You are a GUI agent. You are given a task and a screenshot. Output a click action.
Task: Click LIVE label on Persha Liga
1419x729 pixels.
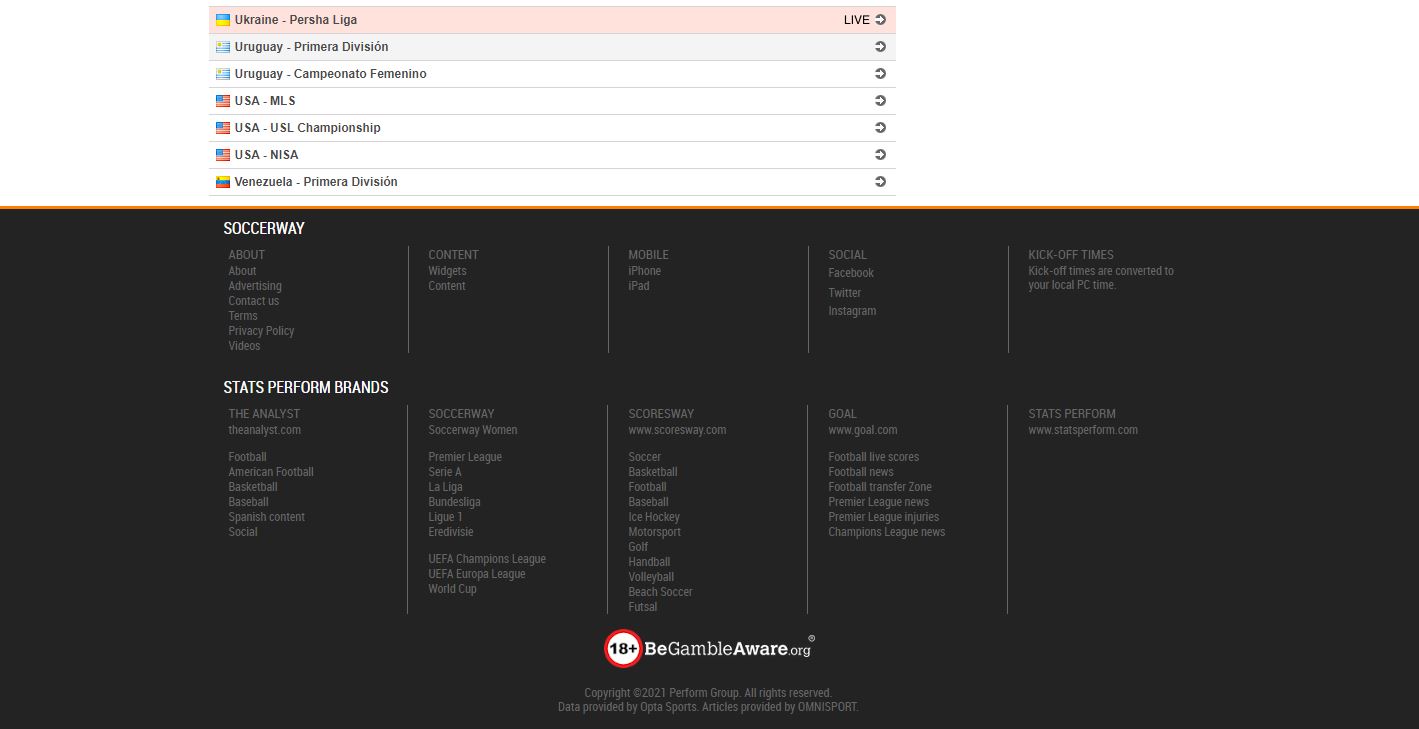(x=856, y=20)
